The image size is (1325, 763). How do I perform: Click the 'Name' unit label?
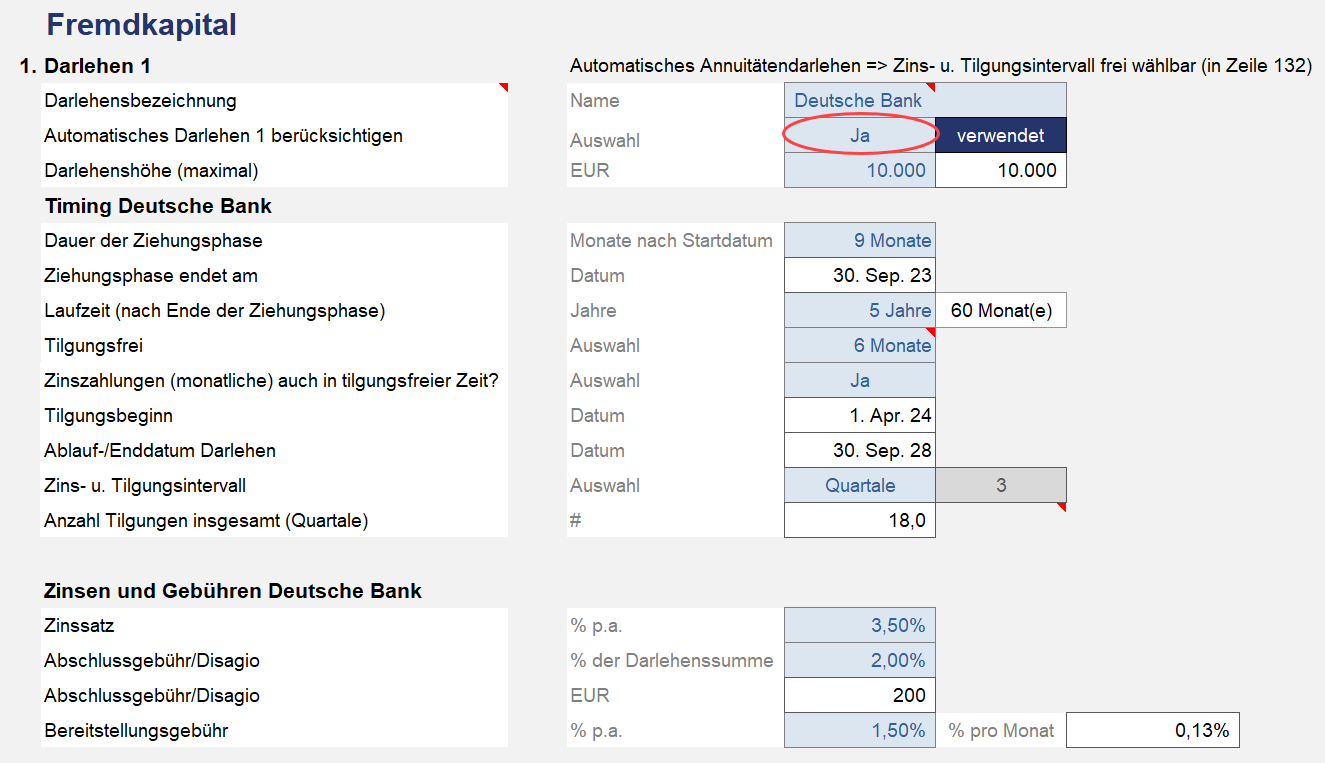pos(595,100)
